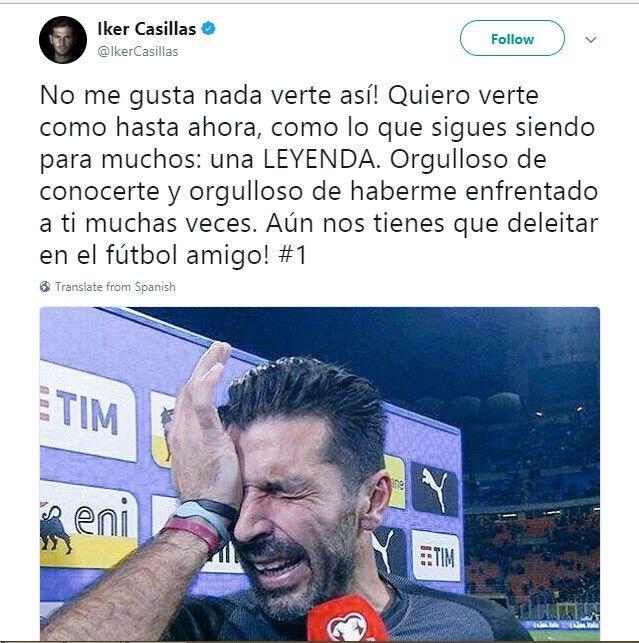Open the Iker Casillas display name
Image resolution: width=639 pixels, height=643 pixels.
point(146,29)
